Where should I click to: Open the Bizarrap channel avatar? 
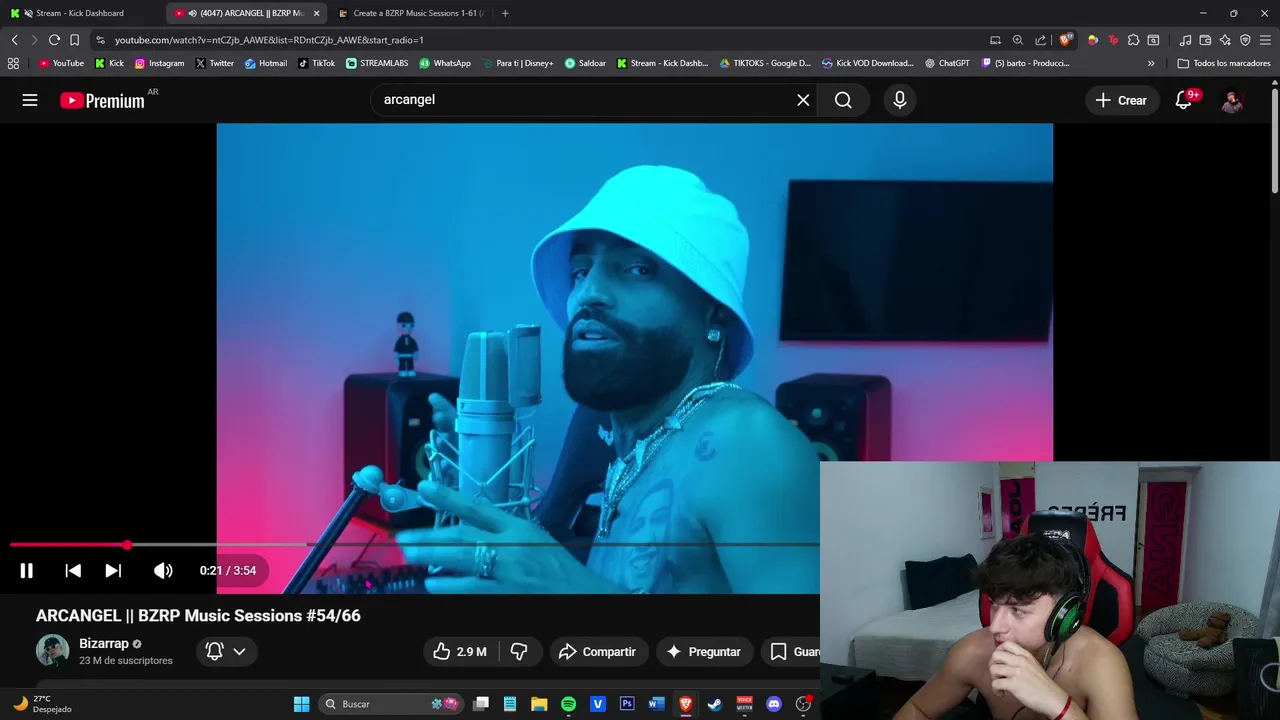click(52, 651)
